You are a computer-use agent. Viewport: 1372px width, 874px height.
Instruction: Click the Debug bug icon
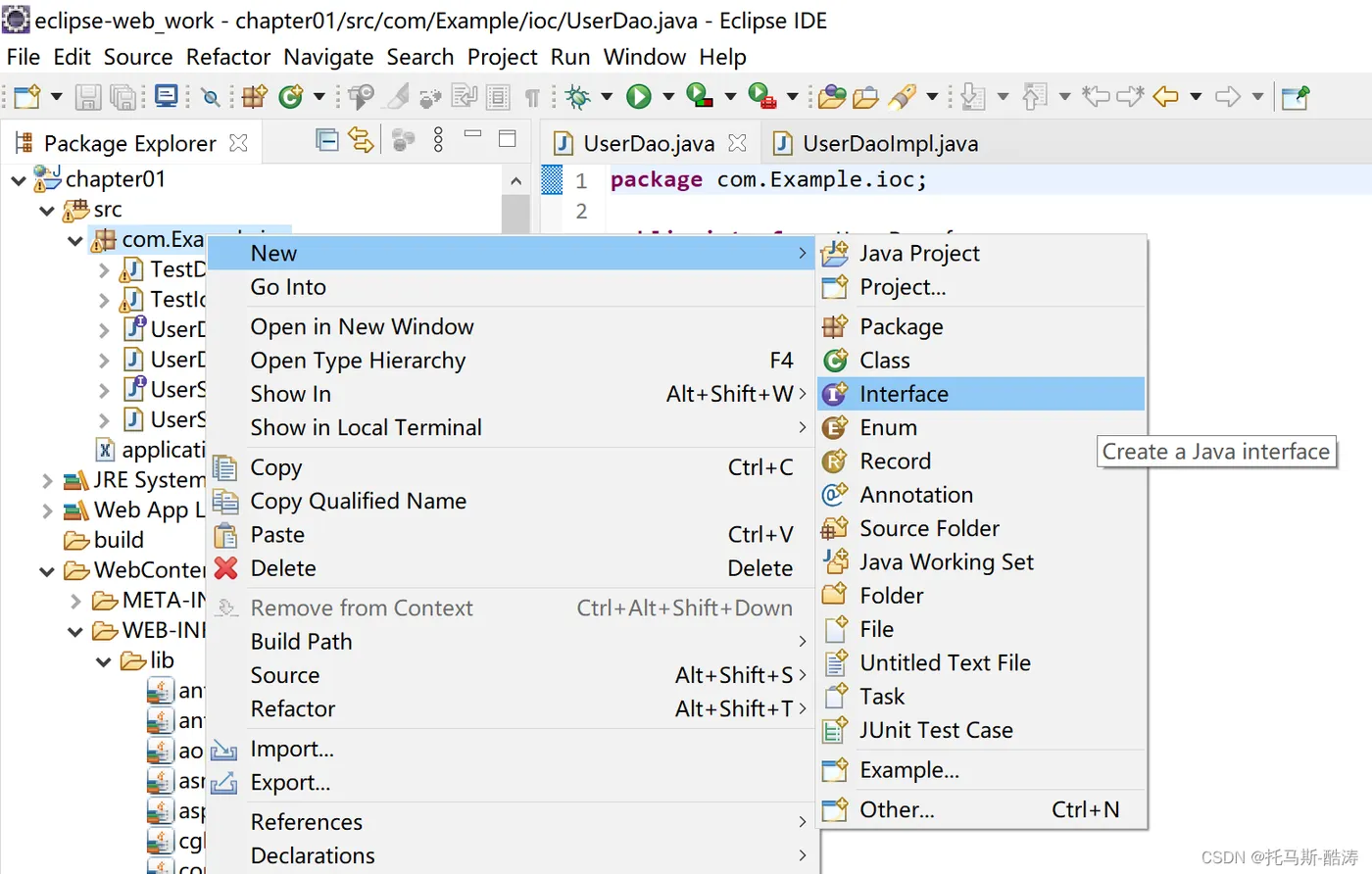pyautogui.click(x=578, y=96)
